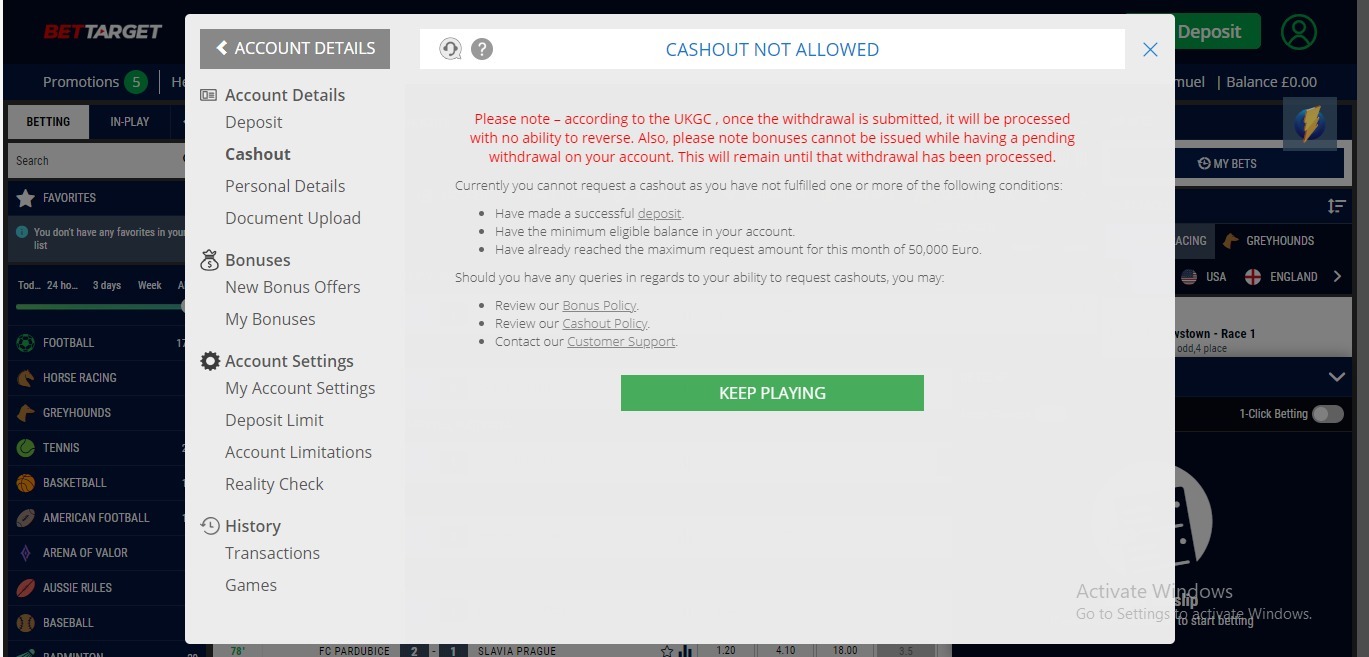Click the Bonuses money bag icon
Image resolution: width=1369 pixels, height=657 pixels.
click(209, 260)
